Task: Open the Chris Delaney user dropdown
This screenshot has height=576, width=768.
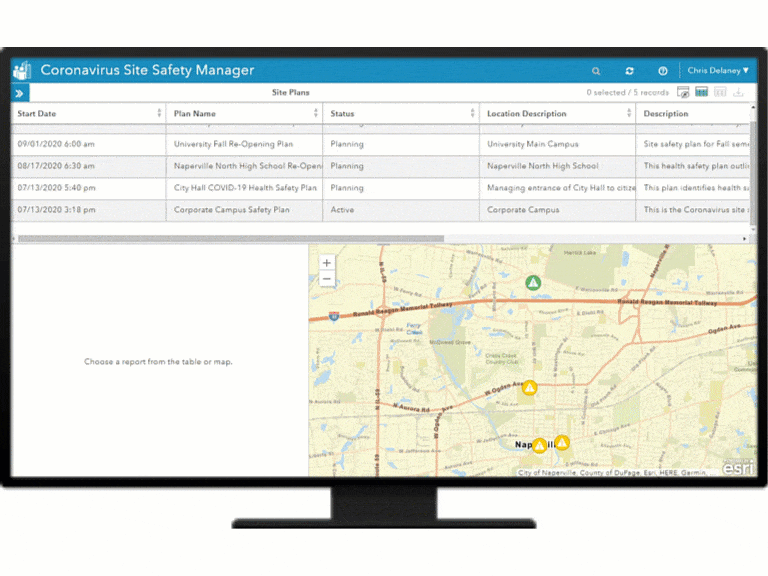Action: 718,71
